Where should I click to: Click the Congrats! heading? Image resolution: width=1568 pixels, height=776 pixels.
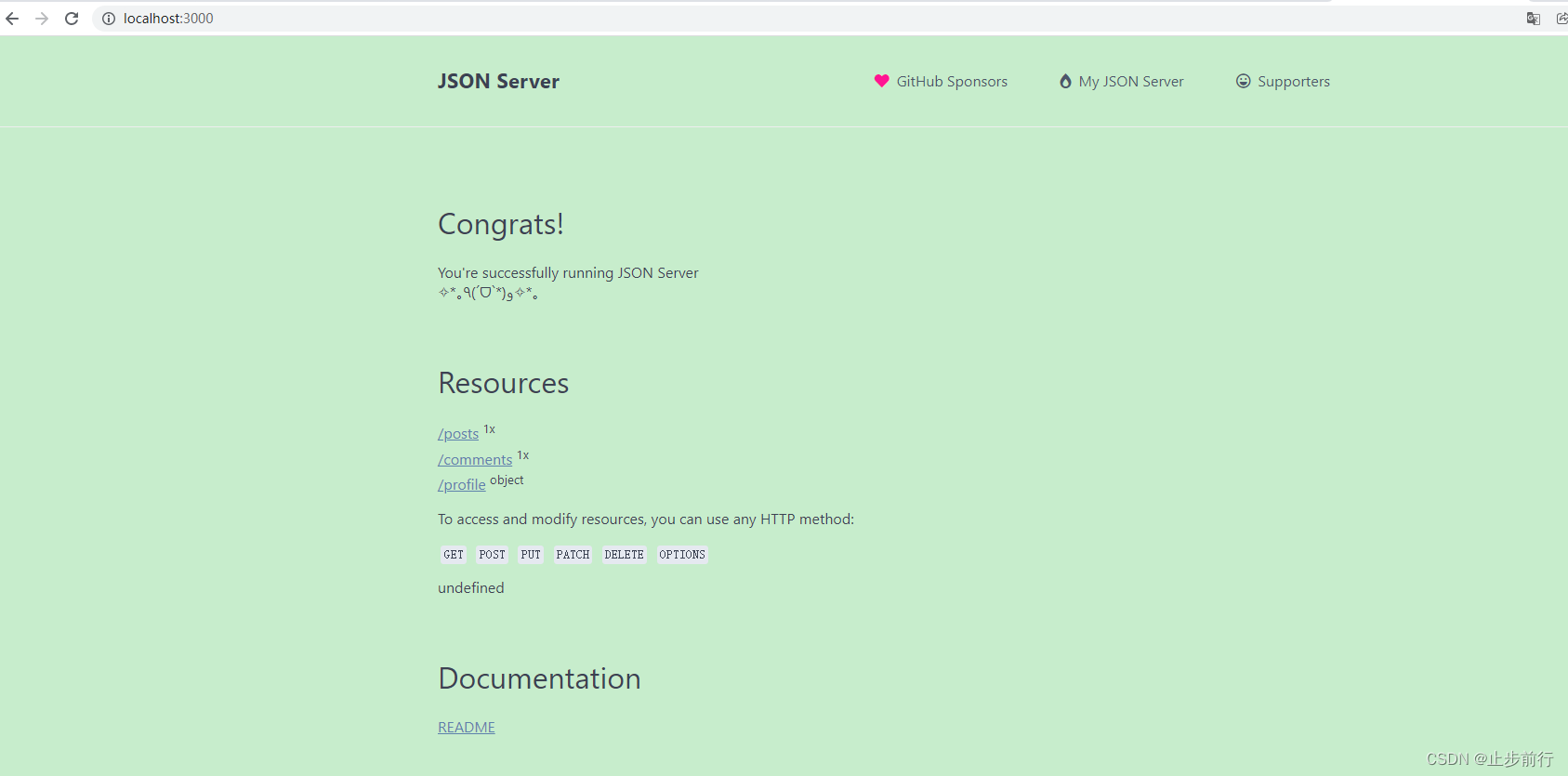pos(501,225)
